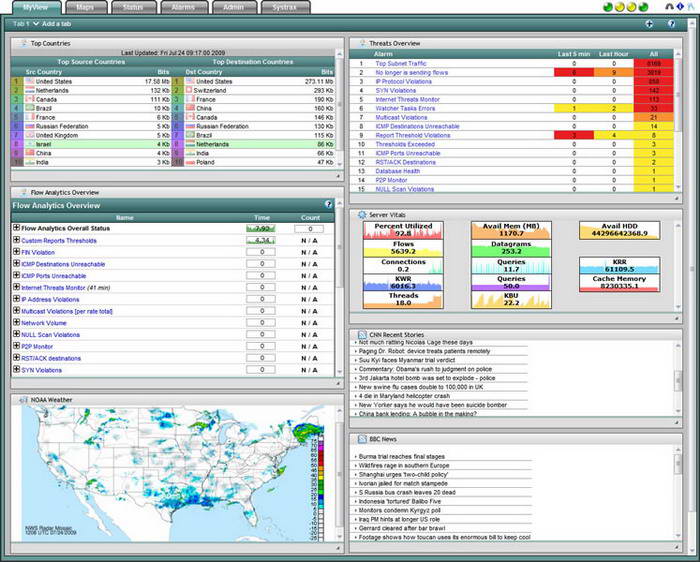Click the Top Countries panel icon

click(x=23, y=43)
